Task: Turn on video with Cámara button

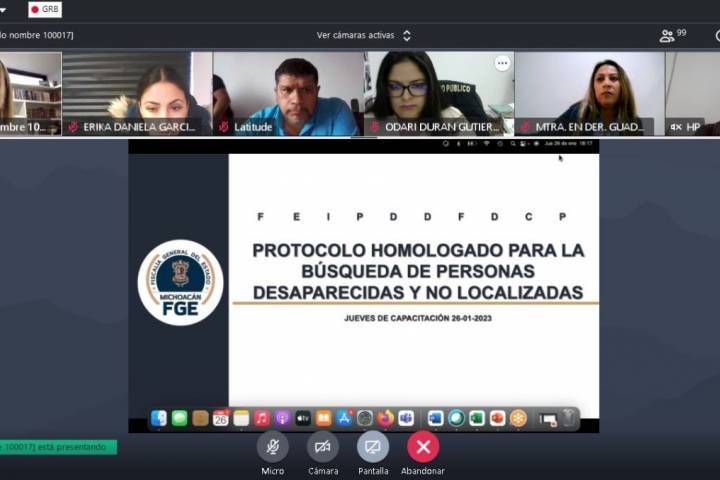Action: pyautogui.click(x=322, y=446)
